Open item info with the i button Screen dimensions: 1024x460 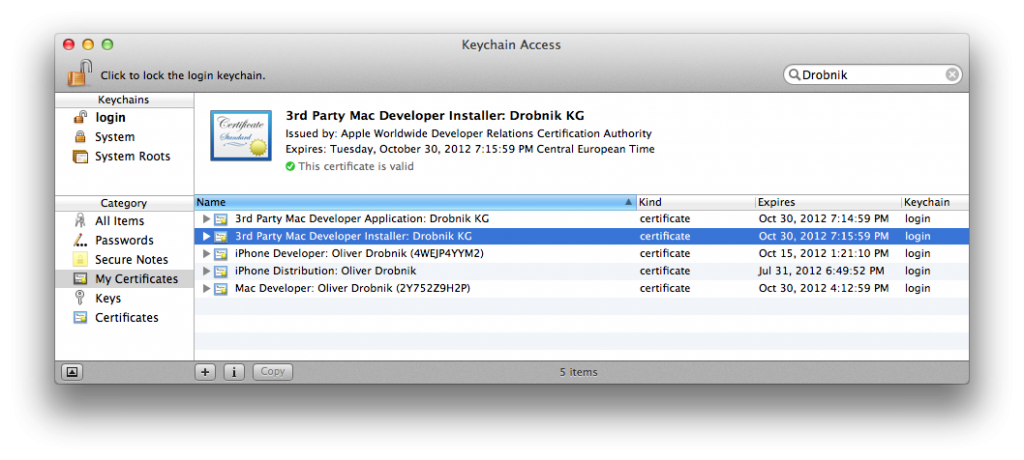coord(234,372)
